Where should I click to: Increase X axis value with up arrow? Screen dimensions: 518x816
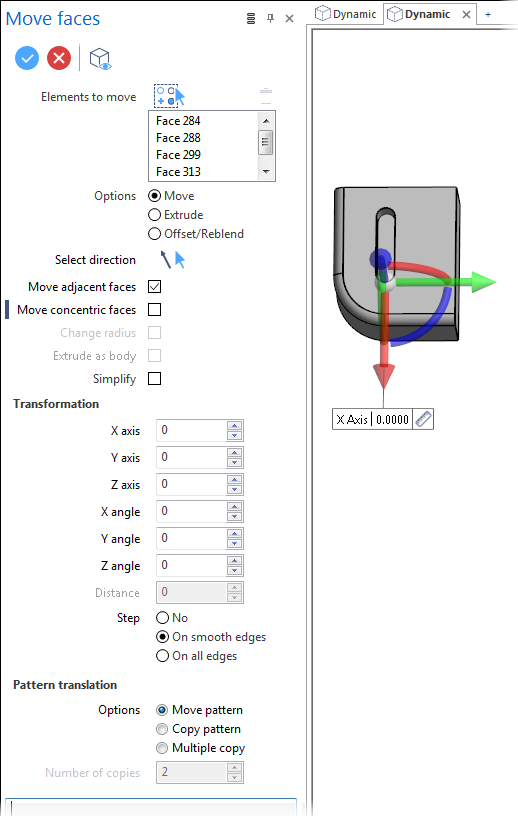235,425
